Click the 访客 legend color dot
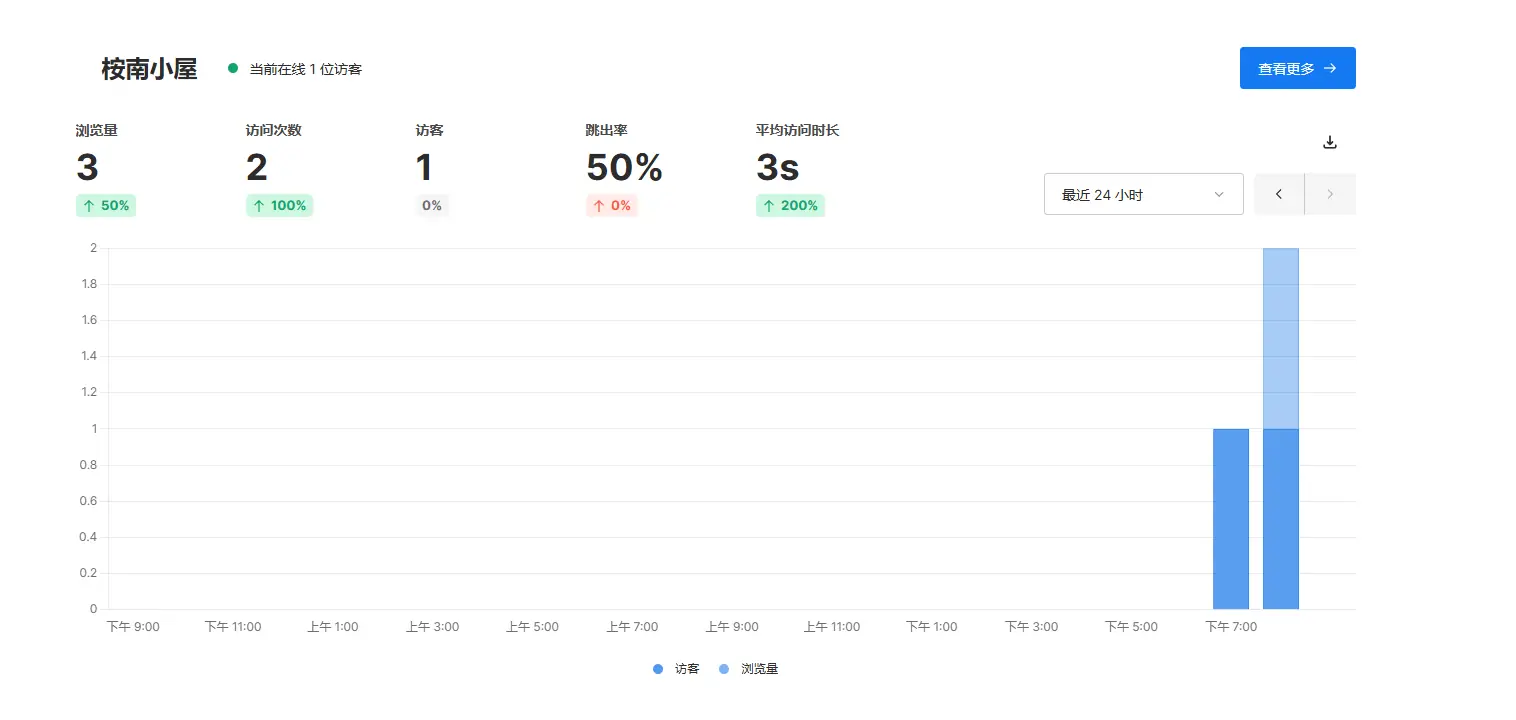Viewport: 1516px width, 720px height. coord(658,669)
